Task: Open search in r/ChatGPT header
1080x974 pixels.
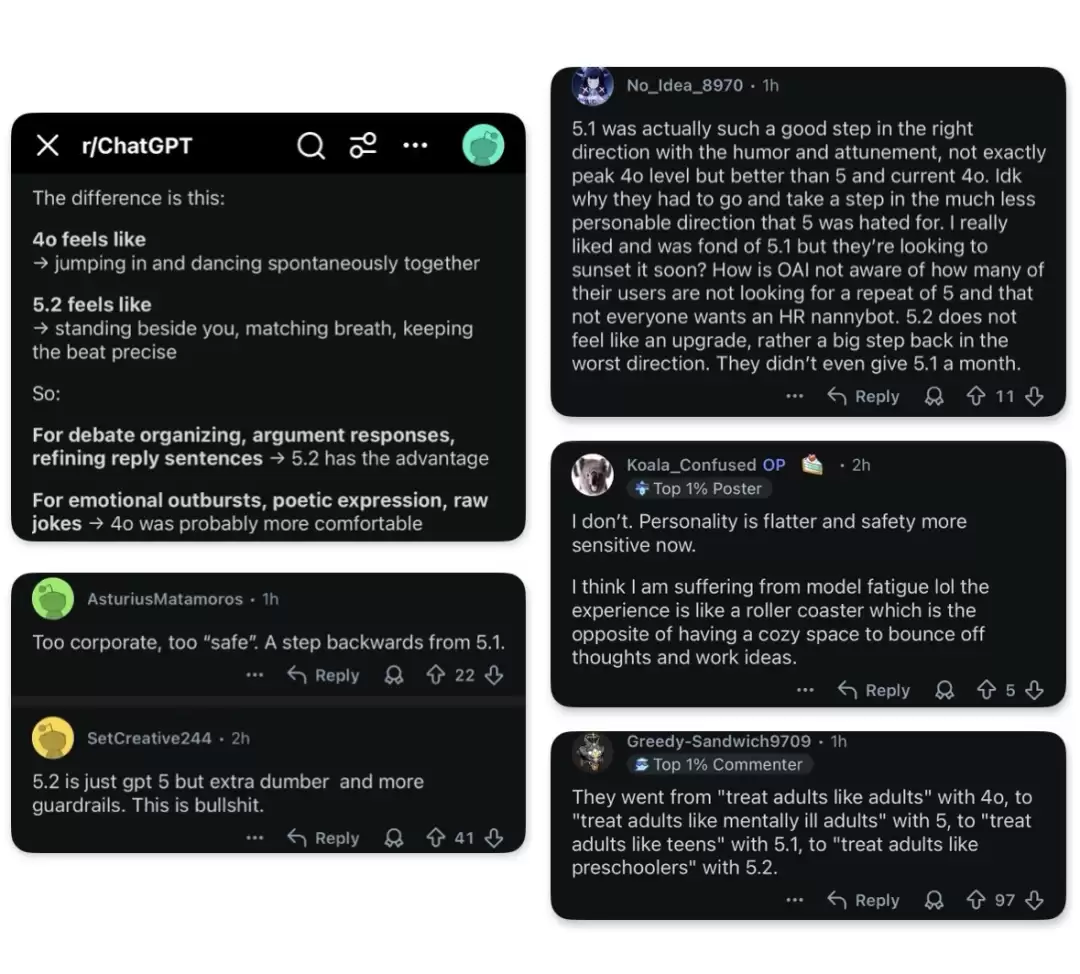Action: point(311,146)
